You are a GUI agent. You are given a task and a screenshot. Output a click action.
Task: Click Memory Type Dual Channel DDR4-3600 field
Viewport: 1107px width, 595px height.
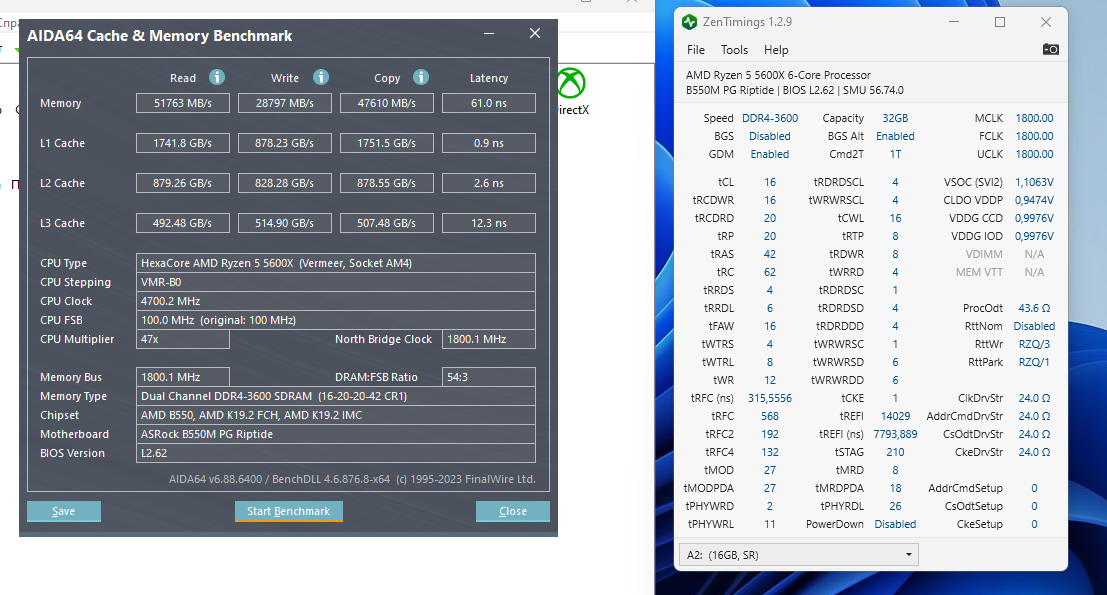coord(335,397)
